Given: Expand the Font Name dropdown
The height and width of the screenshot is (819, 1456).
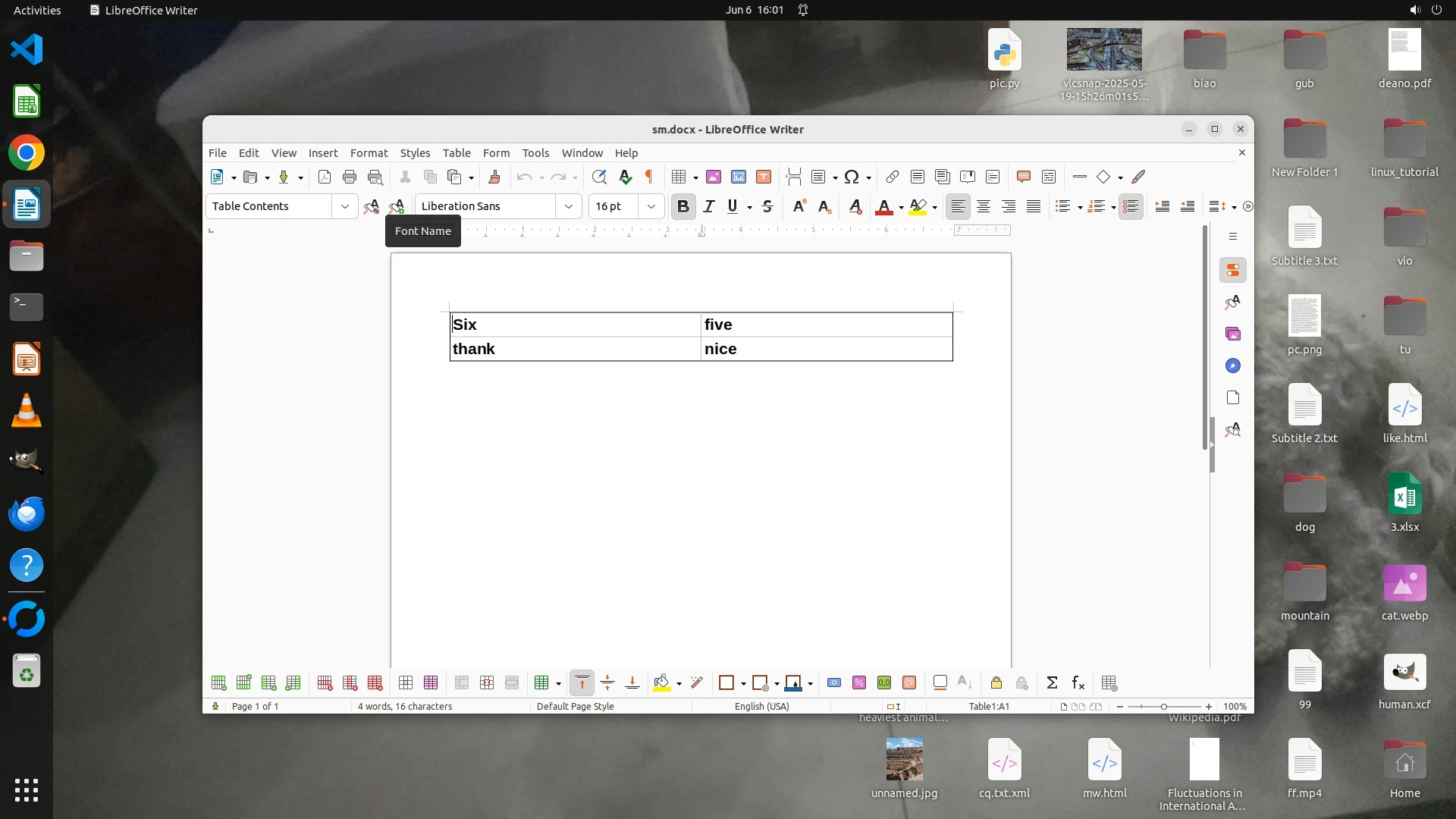Looking at the screenshot, I should [568, 206].
